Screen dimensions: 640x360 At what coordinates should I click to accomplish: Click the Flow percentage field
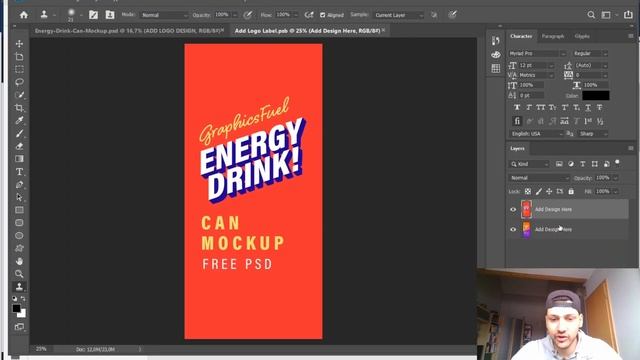[x=283, y=15]
